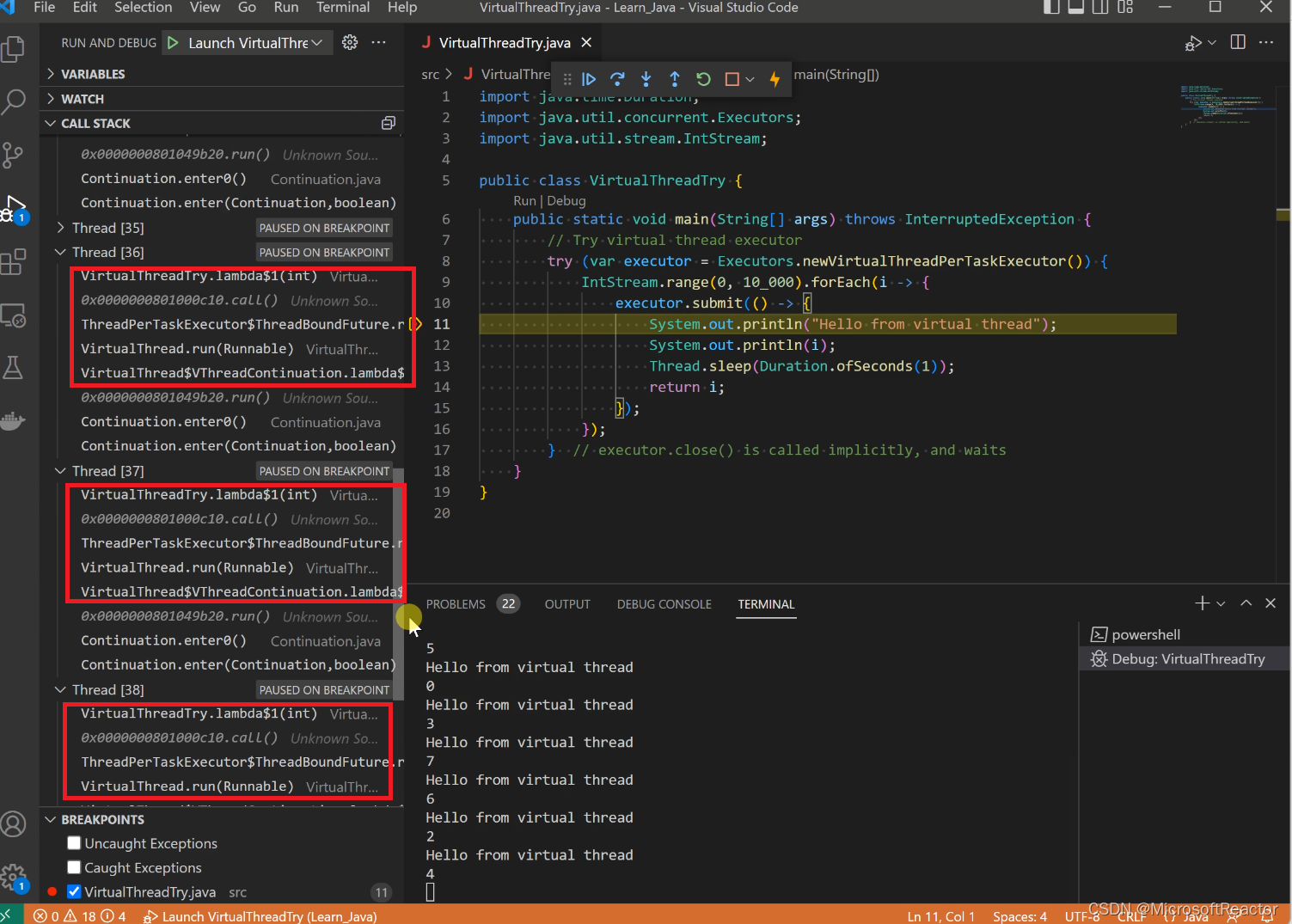This screenshot has height=924, width=1292.
Task: Click the Debug code lens link
Action: pyautogui.click(x=566, y=200)
